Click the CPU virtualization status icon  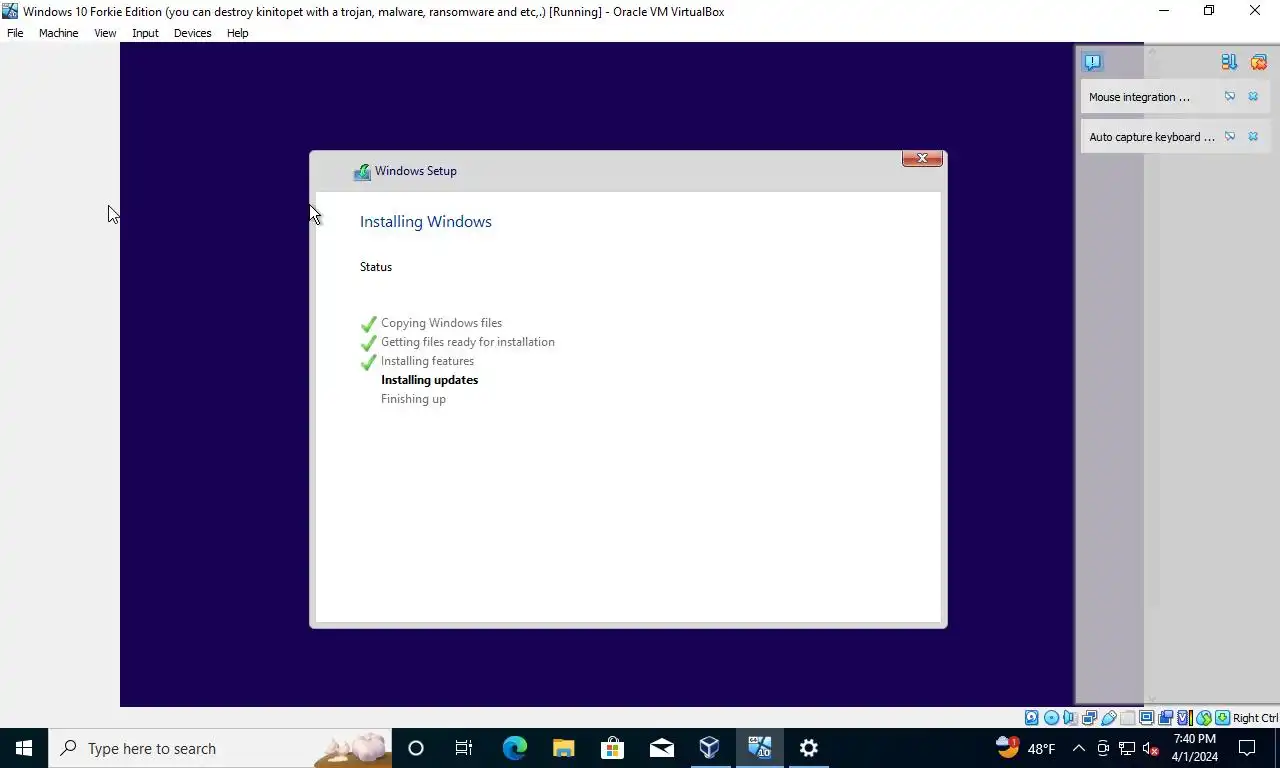click(x=1185, y=718)
